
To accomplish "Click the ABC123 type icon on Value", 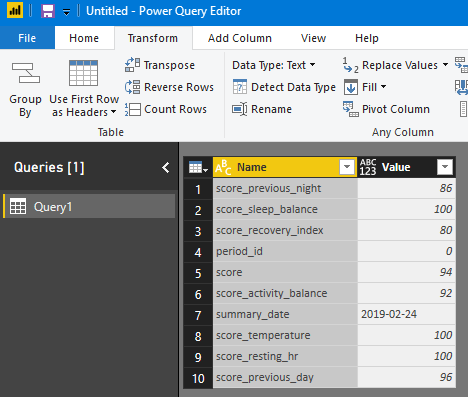I will pos(368,167).
